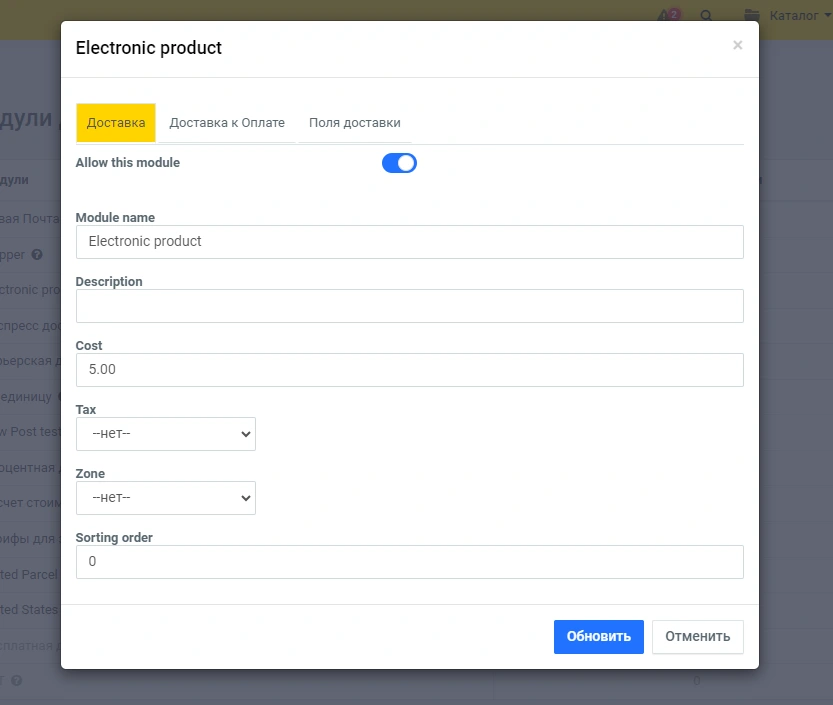Focus the Module name field
The image size is (833, 705).
[x=409, y=242]
